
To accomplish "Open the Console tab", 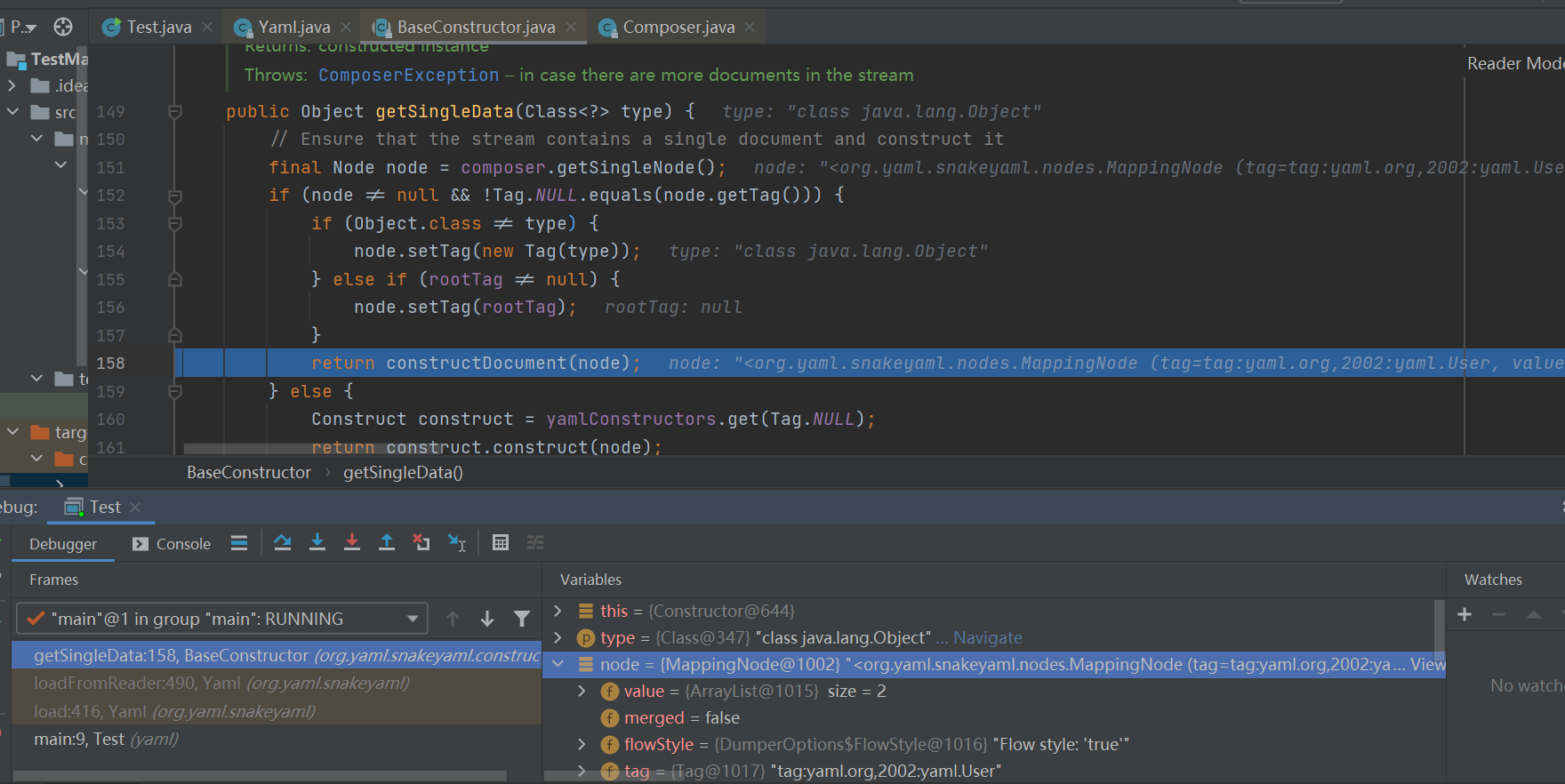I will [172, 544].
